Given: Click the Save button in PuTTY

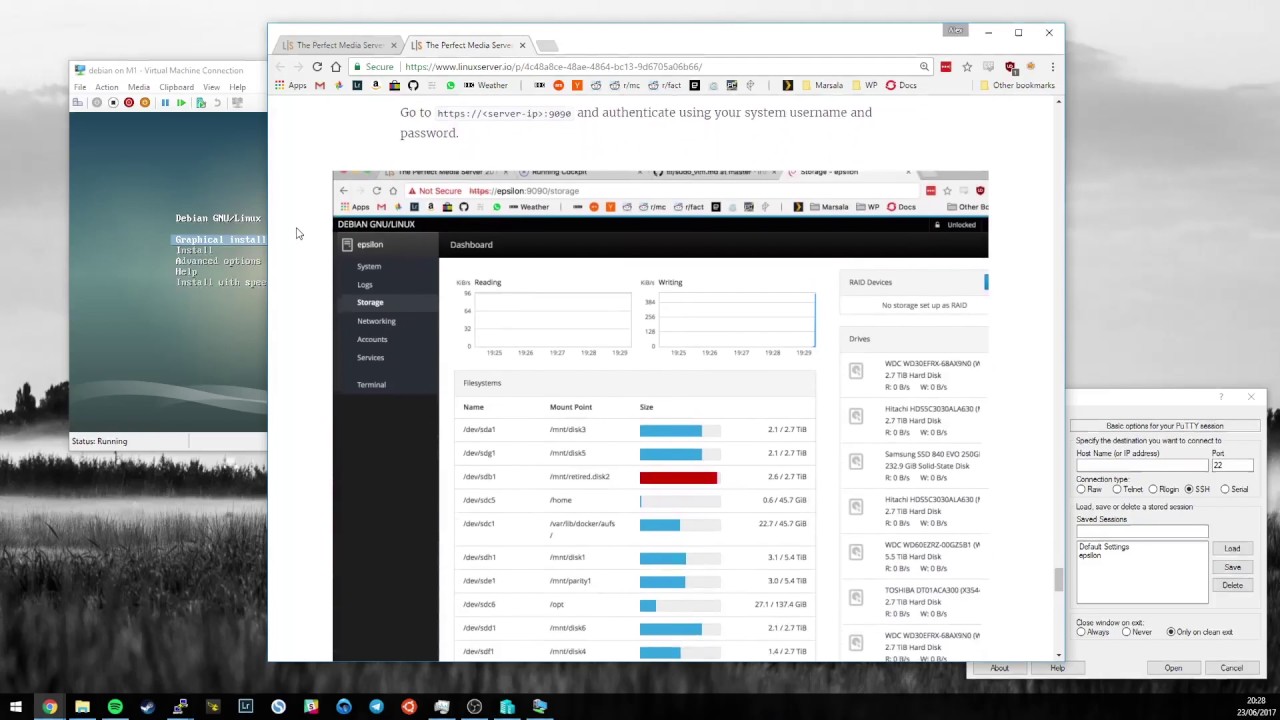Looking at the screenshot, I should 1232,567.
